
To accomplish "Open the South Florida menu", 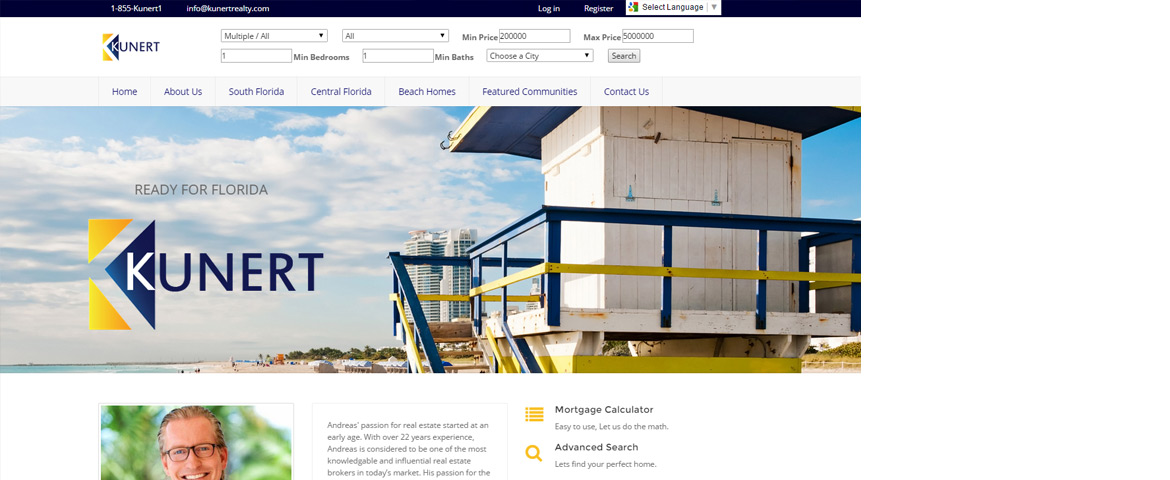I will coord(256,92).
